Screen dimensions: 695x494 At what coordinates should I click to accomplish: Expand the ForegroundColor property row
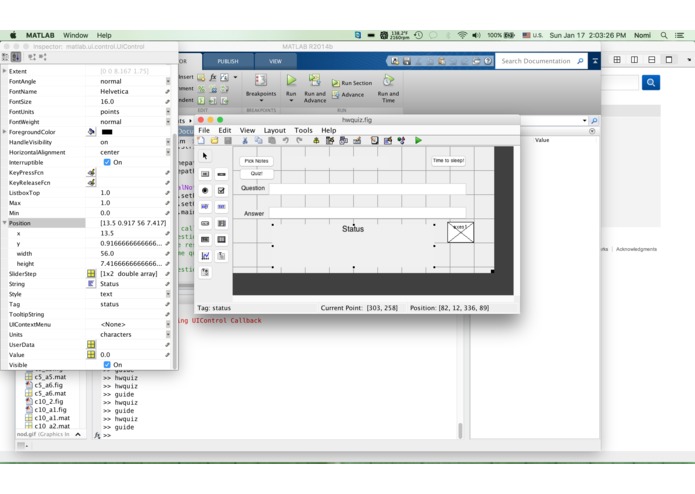click(4, 132)
